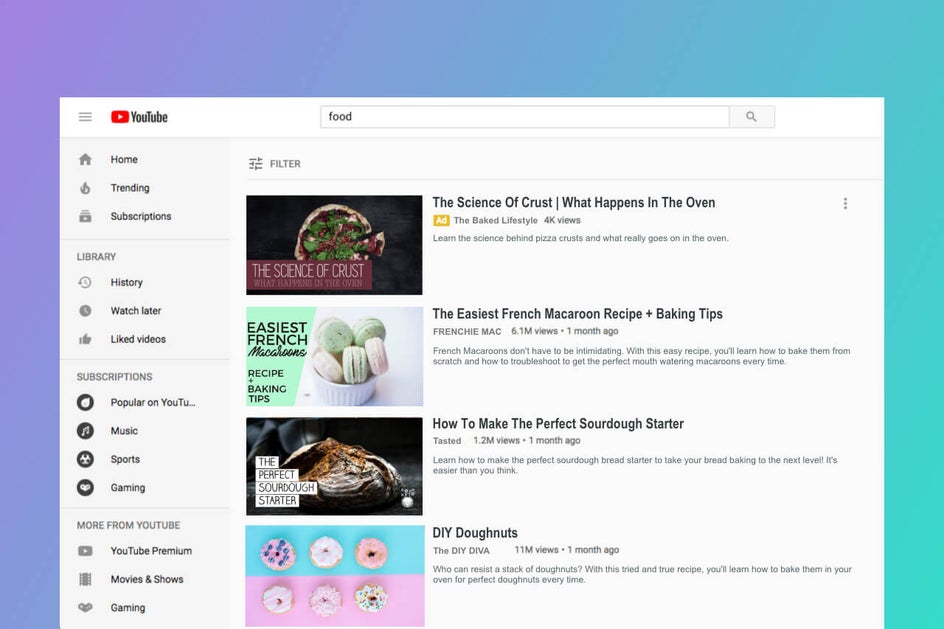Click 6.1M views • 1 month ago text
Screen dimensions: 944x629
point(565,331)
